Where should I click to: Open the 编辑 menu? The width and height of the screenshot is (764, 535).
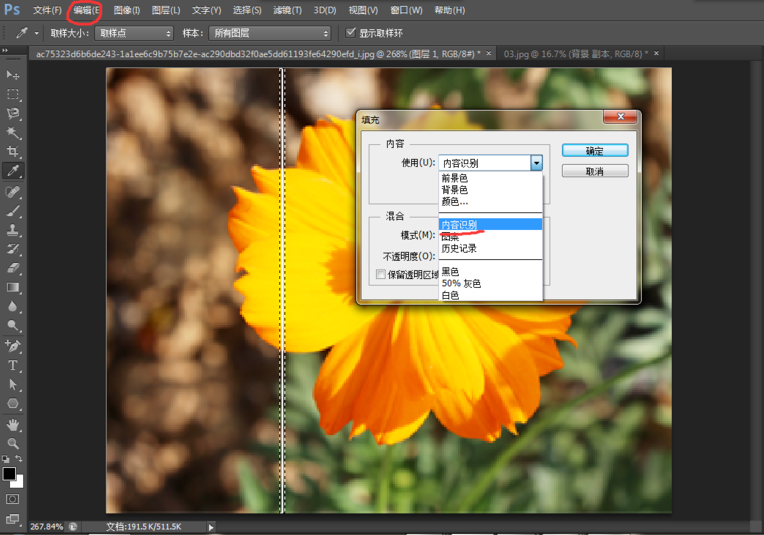tap(85, 10)
